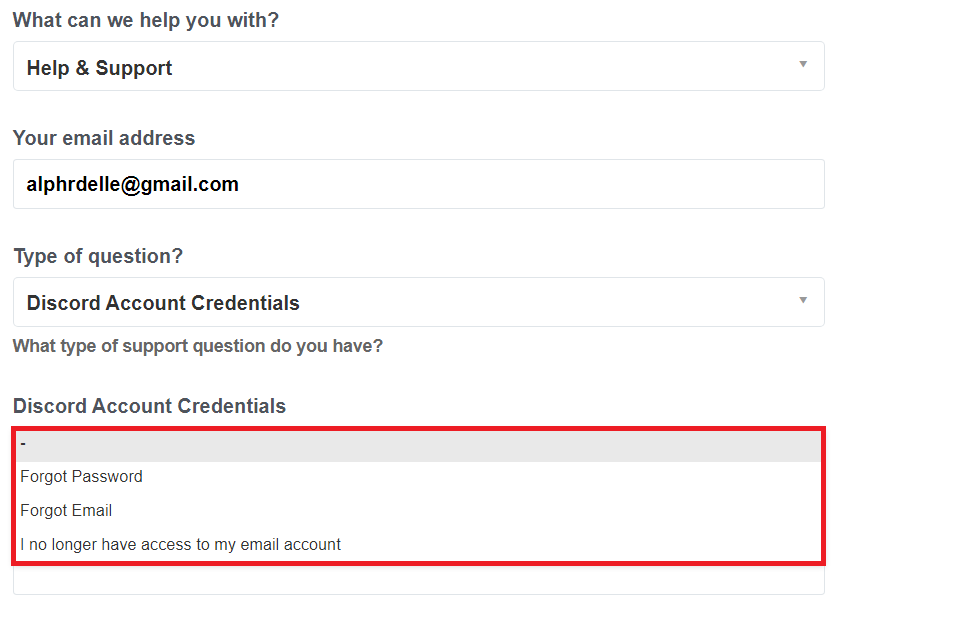Click the "Type of question?" label
Viewport: 957px width, 621px height.
point(98,256)
